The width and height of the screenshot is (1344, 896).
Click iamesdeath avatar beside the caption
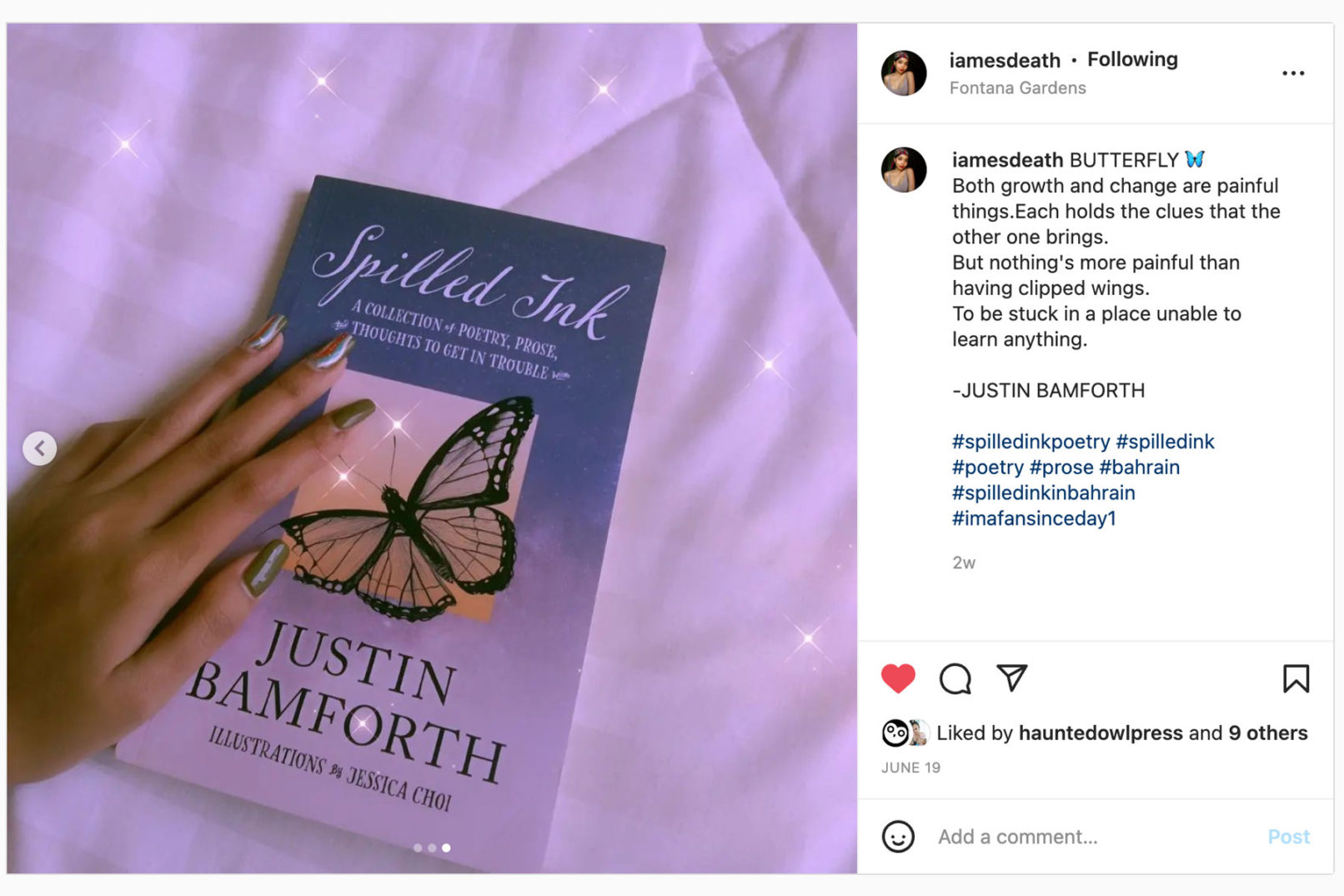click(904, 169)
